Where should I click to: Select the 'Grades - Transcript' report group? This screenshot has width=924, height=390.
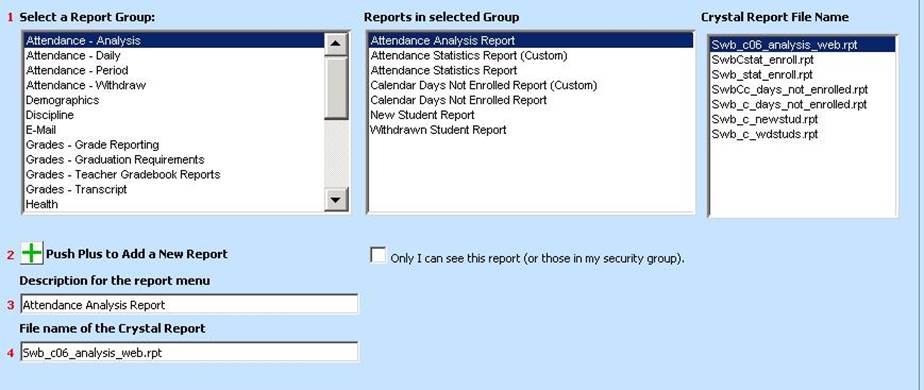coord(174,189)
